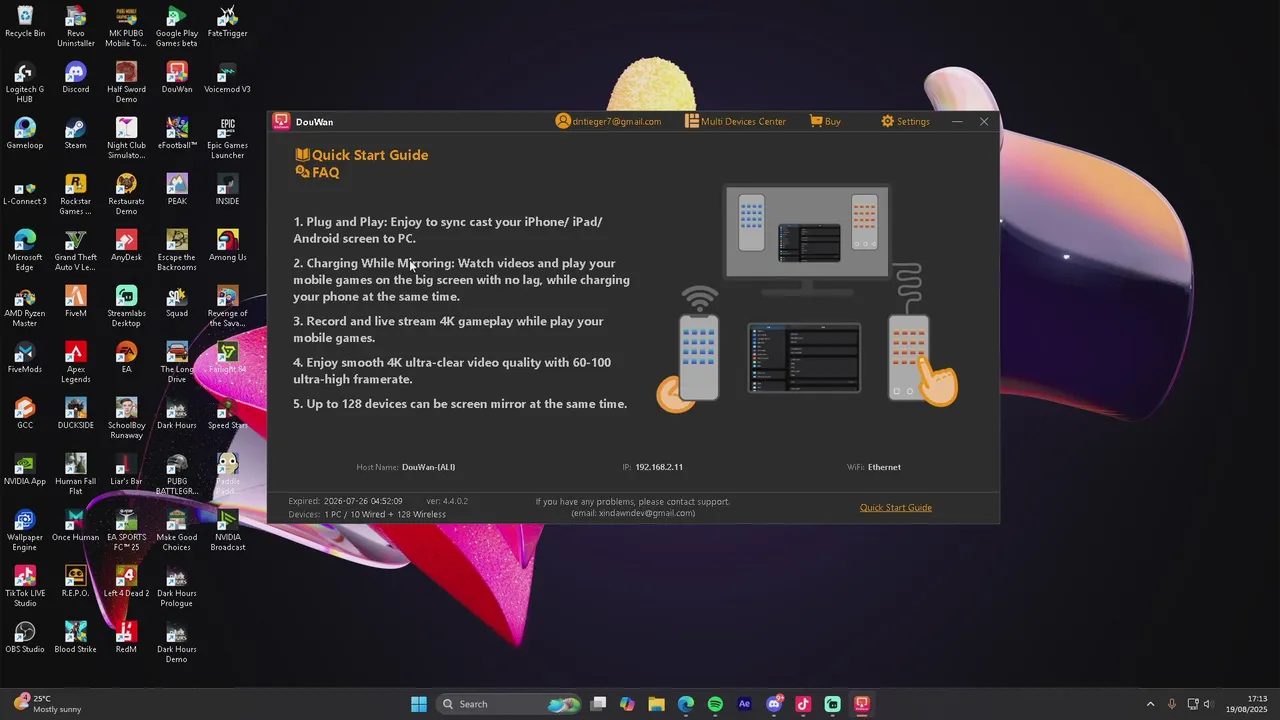Select the Night Club Simulator icon
This screenshot has height=720, width=1280.
point(126,139)
